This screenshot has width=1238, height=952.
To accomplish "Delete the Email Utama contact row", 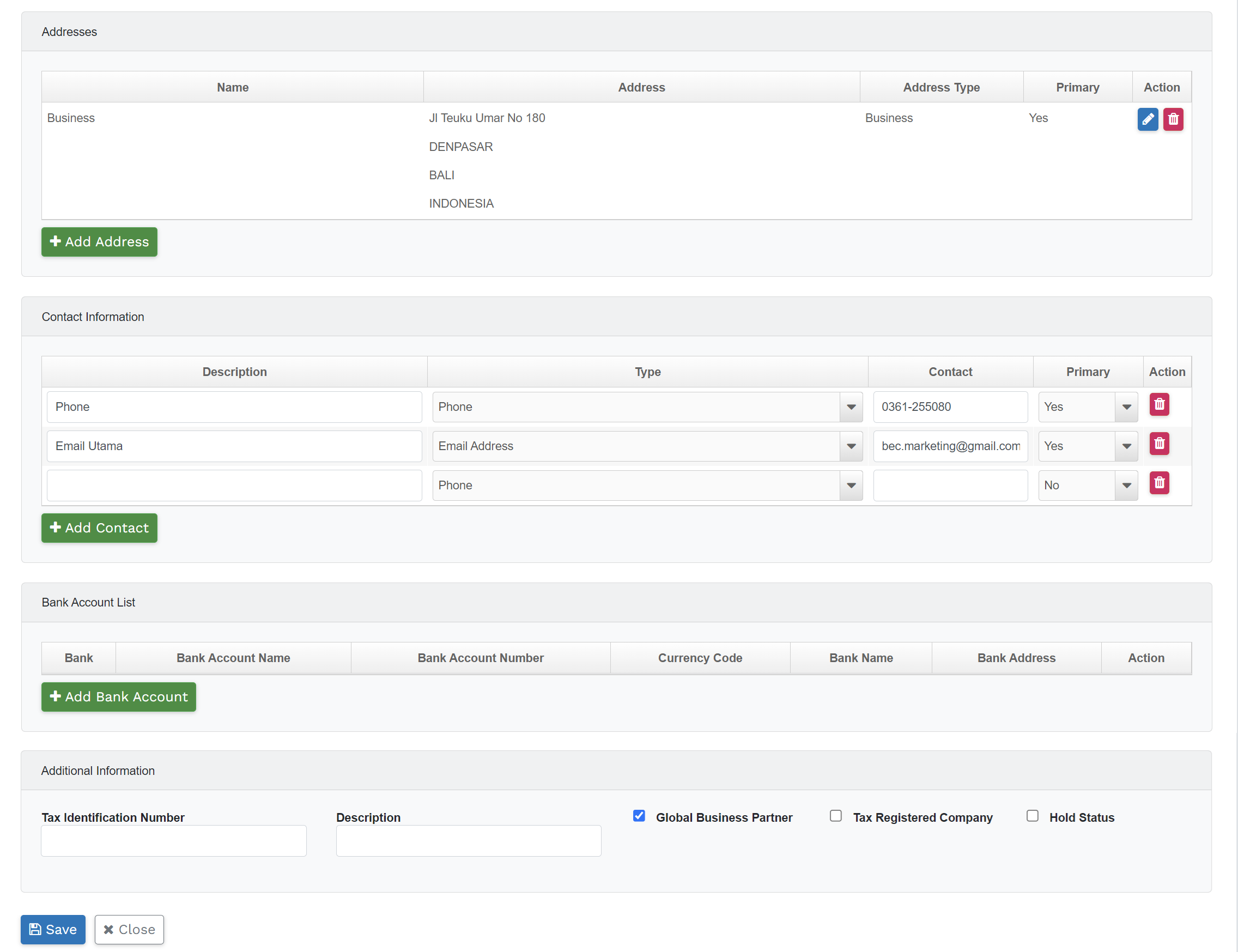I will (1158, 443).
